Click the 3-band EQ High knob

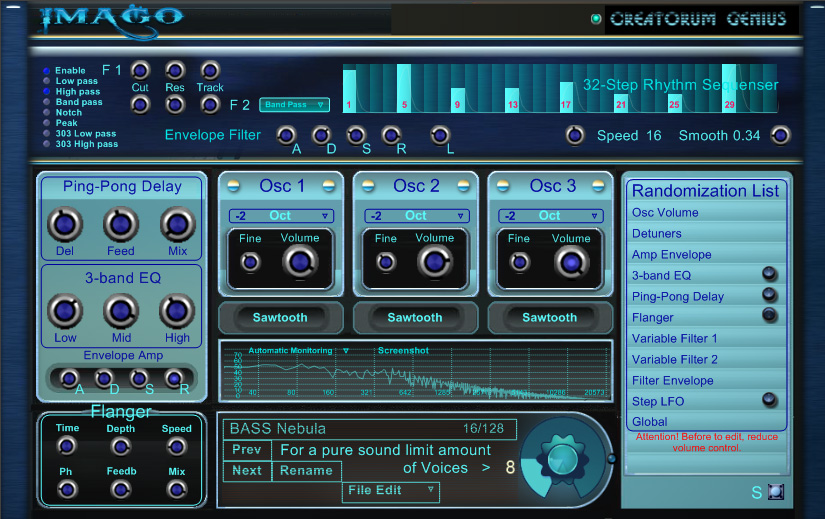(177, 311)
